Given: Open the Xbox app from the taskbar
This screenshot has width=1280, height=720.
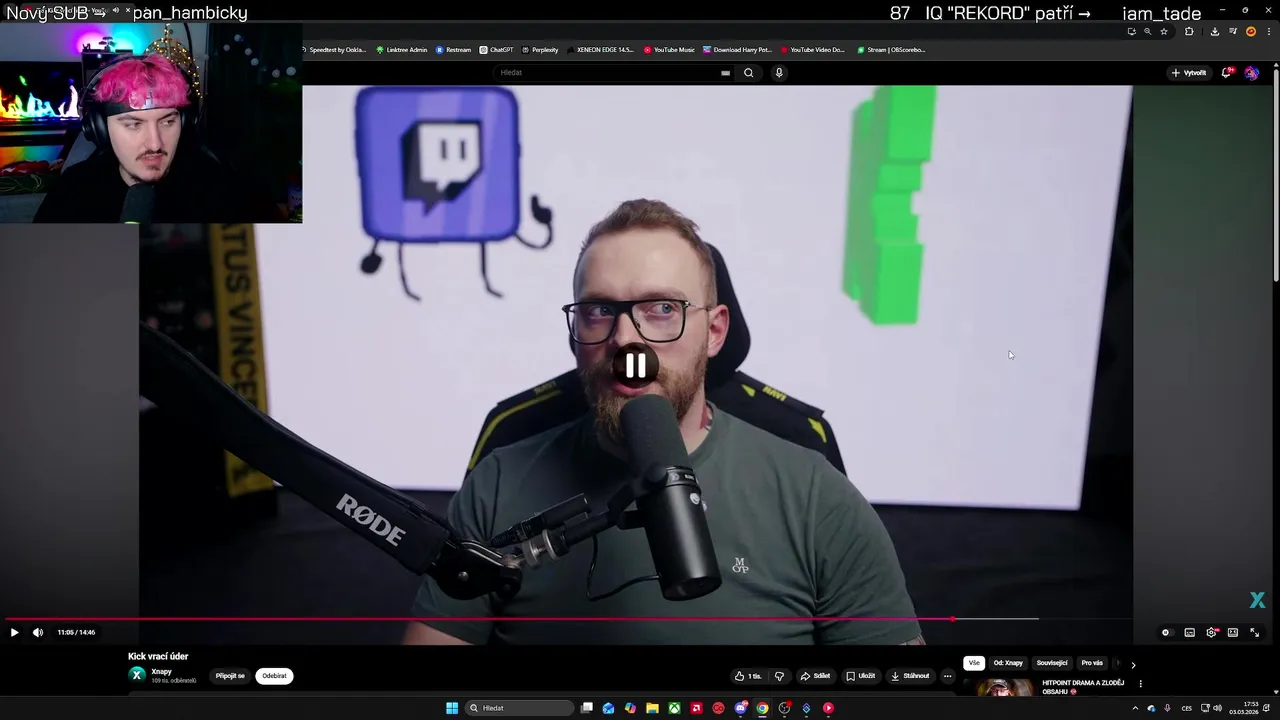Looking at the screenshot, I should pyautogui.click(x=675, y=708).
